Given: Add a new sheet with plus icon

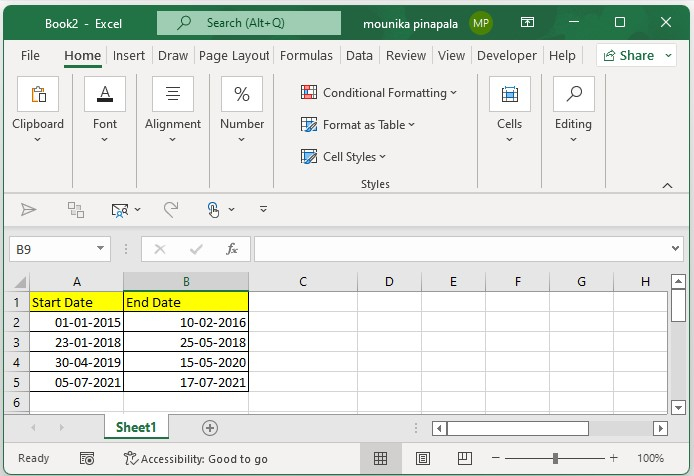Looking at the screenshot, I should (x=210, y=428).
